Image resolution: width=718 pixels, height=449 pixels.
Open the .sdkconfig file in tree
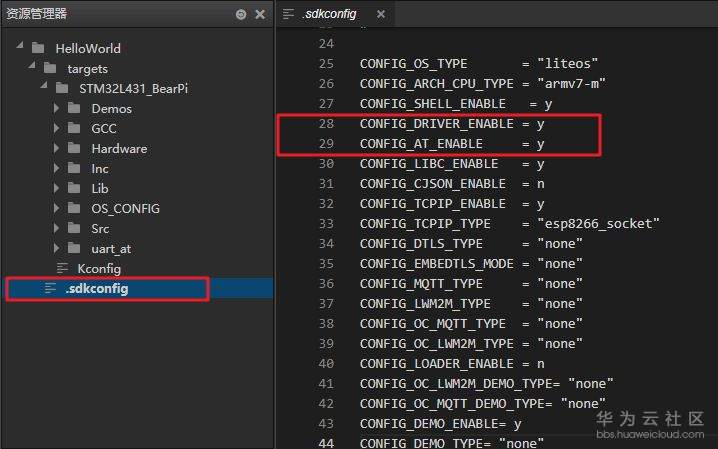tap(97, 289)
